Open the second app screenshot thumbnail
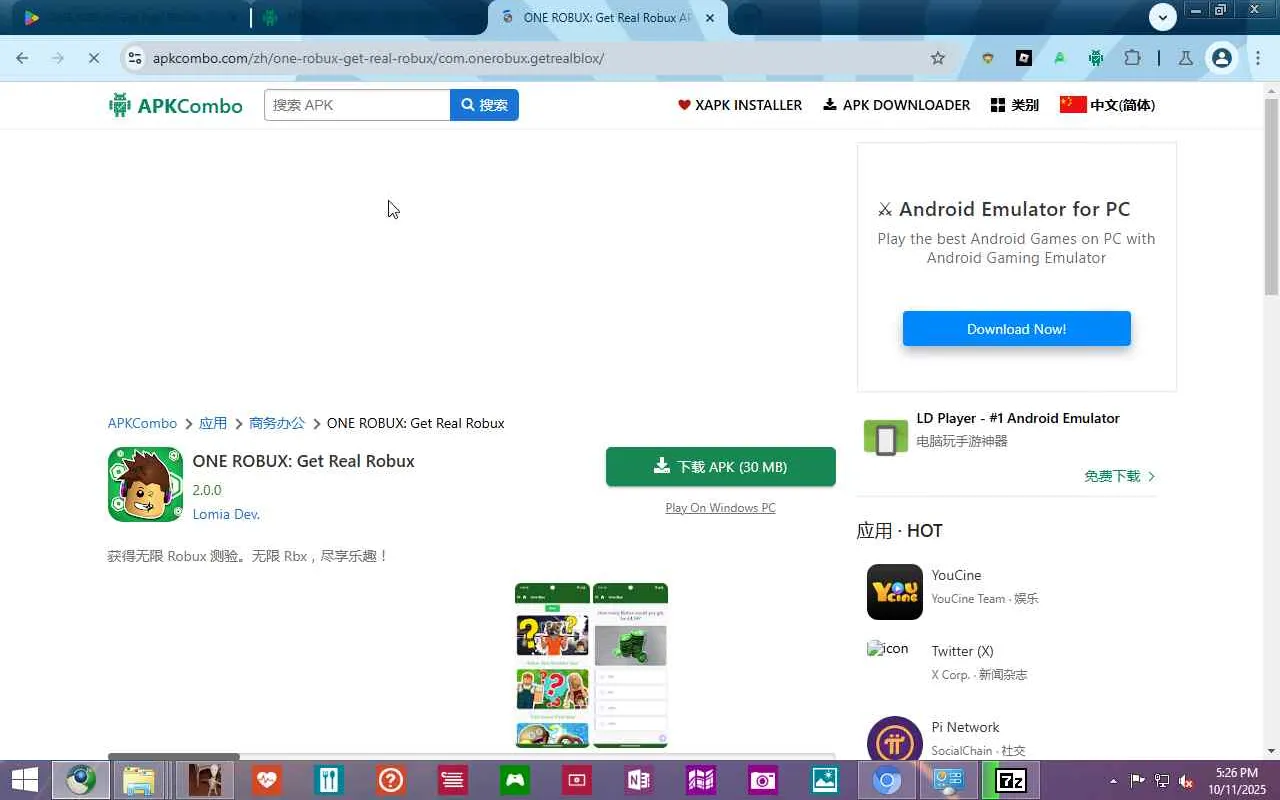 pyautogui.click(x=630, y=665)
